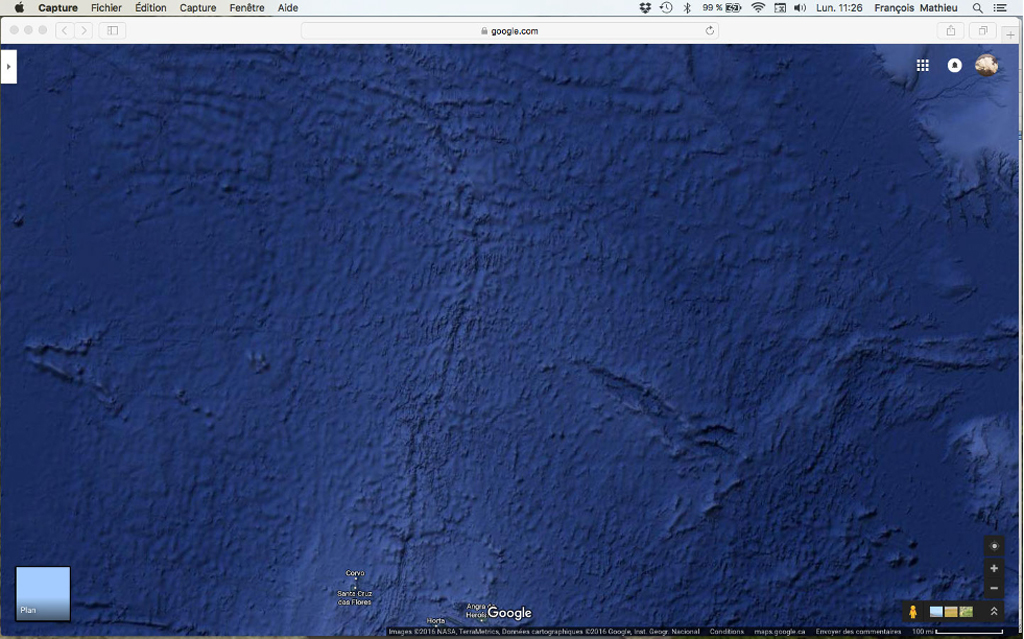This screenshot has width=1024, height=639.
Task: Zoom out of the map
Action: [x=993, y=588]
